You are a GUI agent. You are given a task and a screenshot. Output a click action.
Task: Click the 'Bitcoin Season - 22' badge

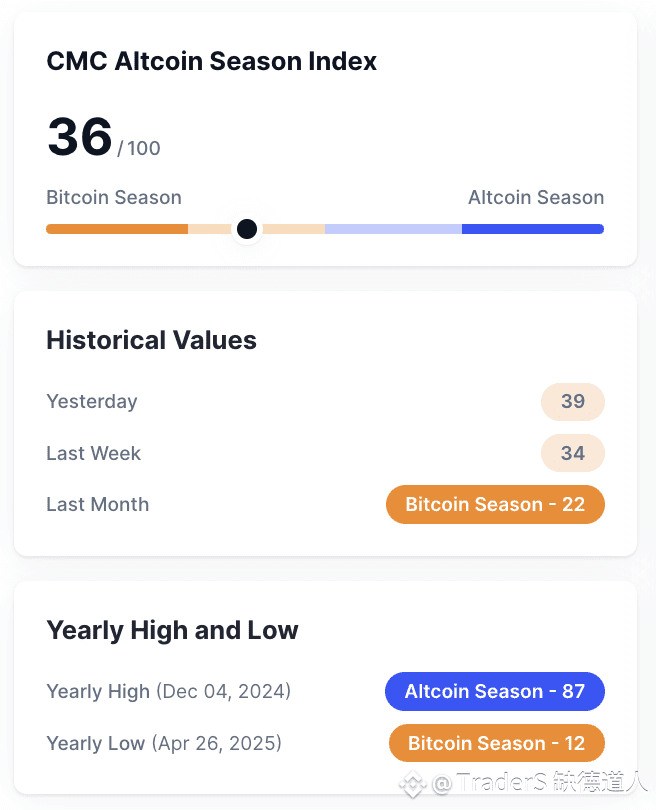point(495,504)
